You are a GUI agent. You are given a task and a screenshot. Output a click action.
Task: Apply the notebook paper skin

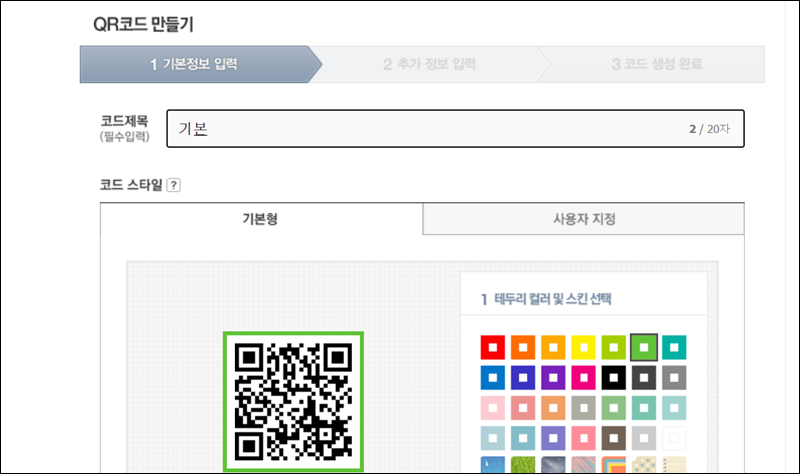[674, 465]
